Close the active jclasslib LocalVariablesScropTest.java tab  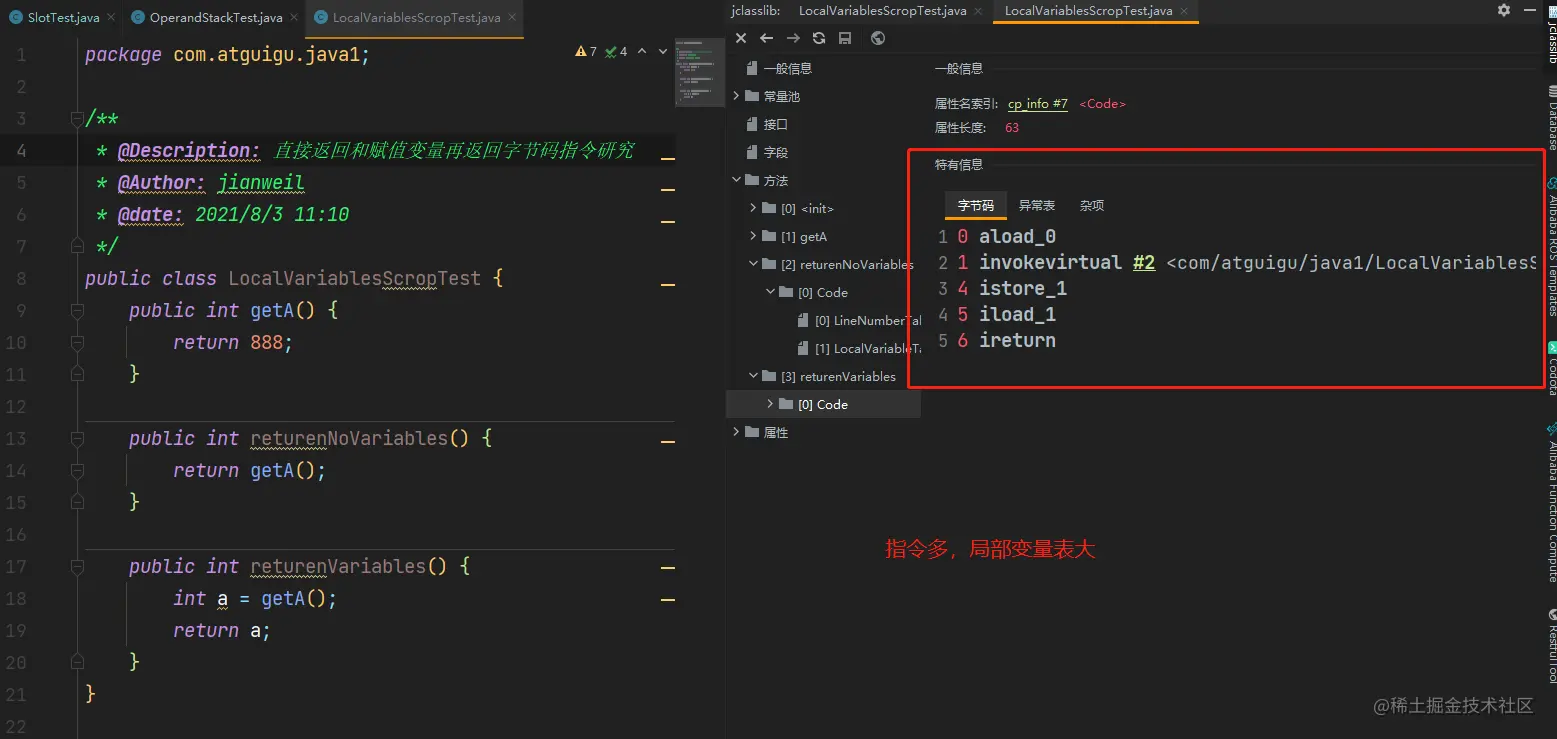click(1184, 11)
